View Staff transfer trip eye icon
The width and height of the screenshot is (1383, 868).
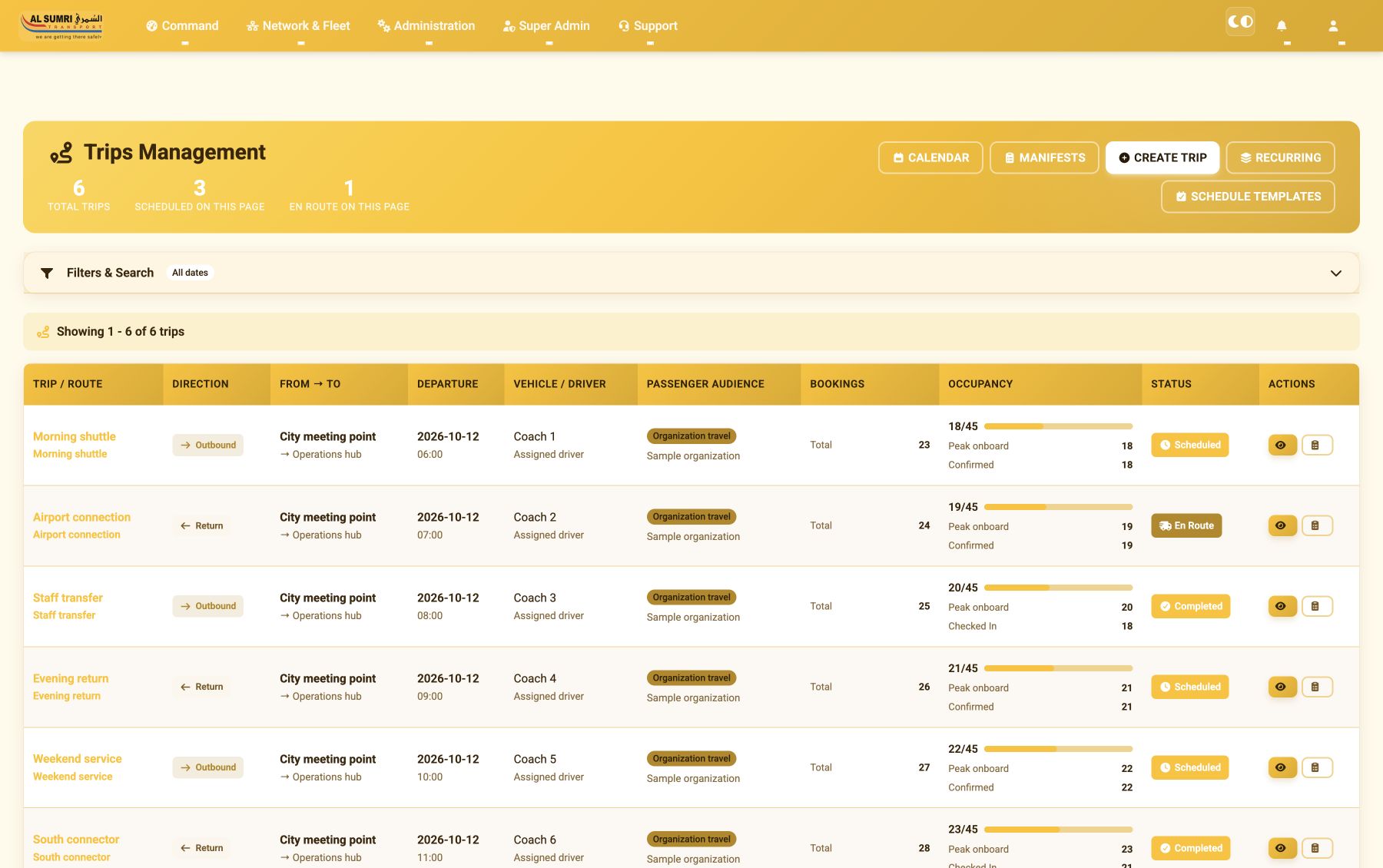pos(1282,606)
